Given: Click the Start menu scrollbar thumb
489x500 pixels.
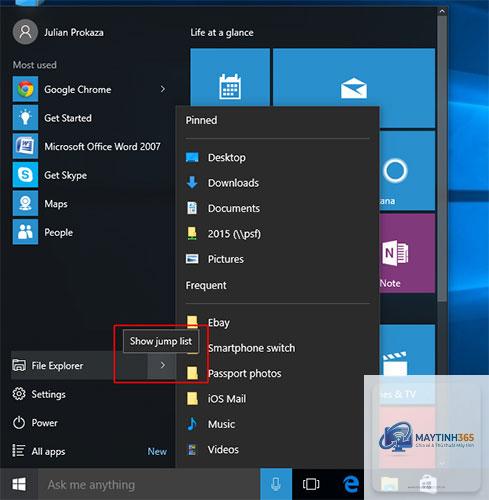Looking at the screenshot, I should coord(442,159).
